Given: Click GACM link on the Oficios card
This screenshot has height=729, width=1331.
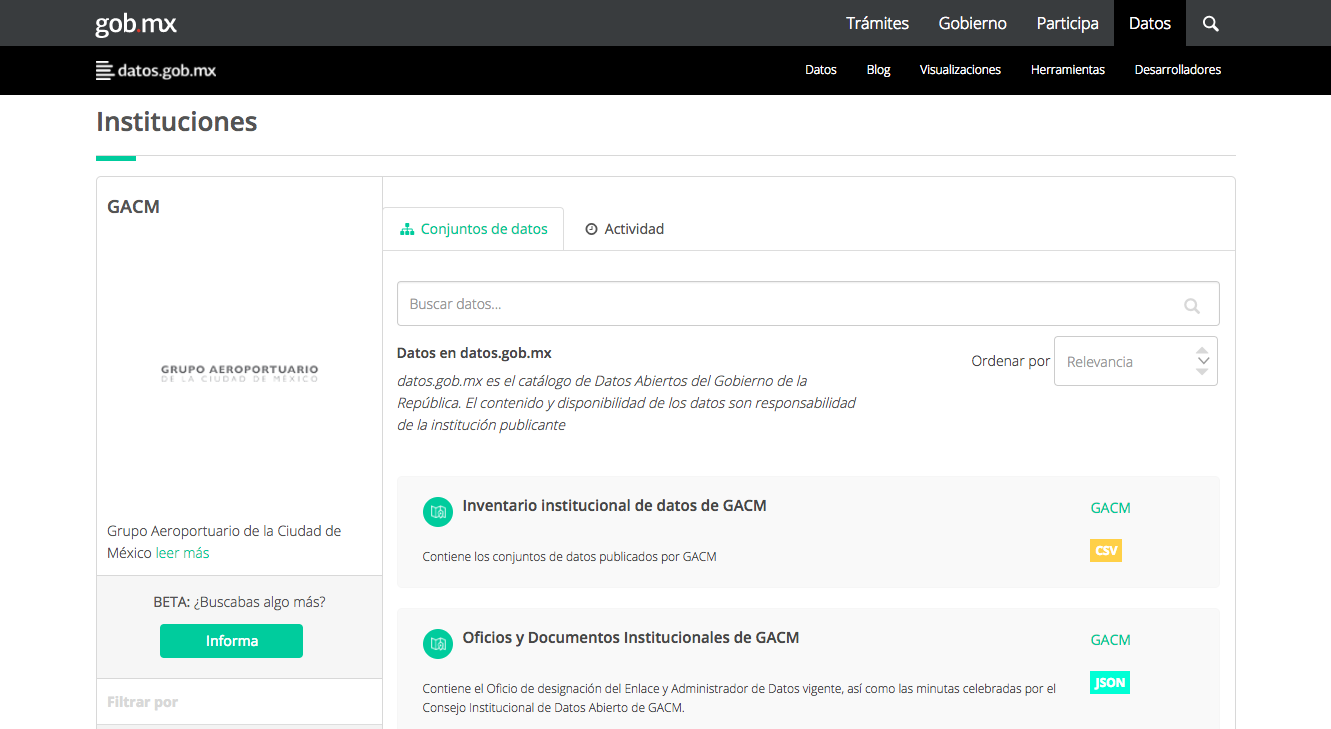Looking at the screenshot, I should tap(1110, 640).
